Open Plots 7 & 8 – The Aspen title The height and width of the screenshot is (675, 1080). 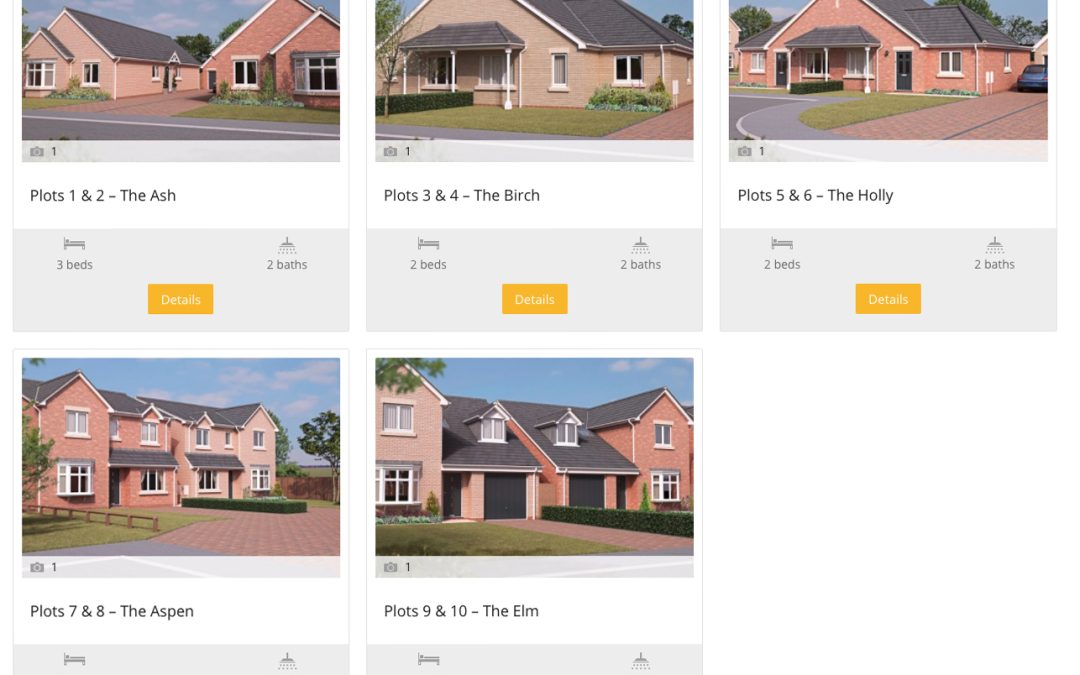[x=112, y=611]
